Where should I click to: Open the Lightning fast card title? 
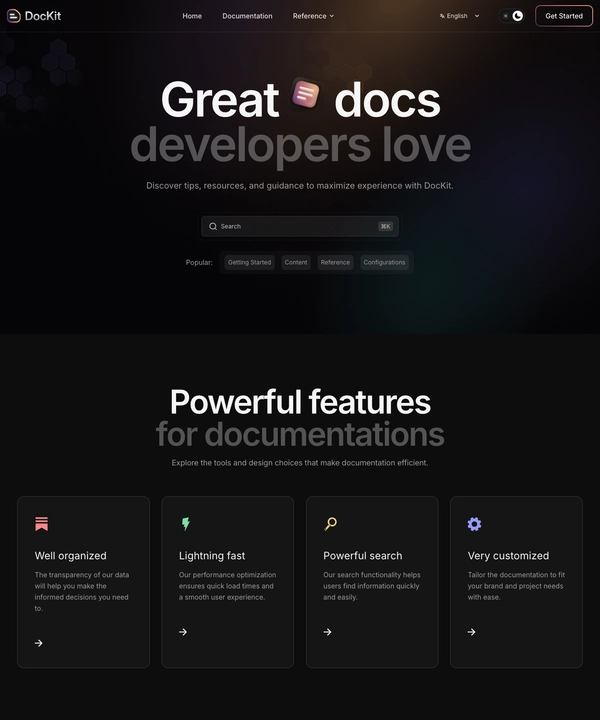tap(212, 556)
